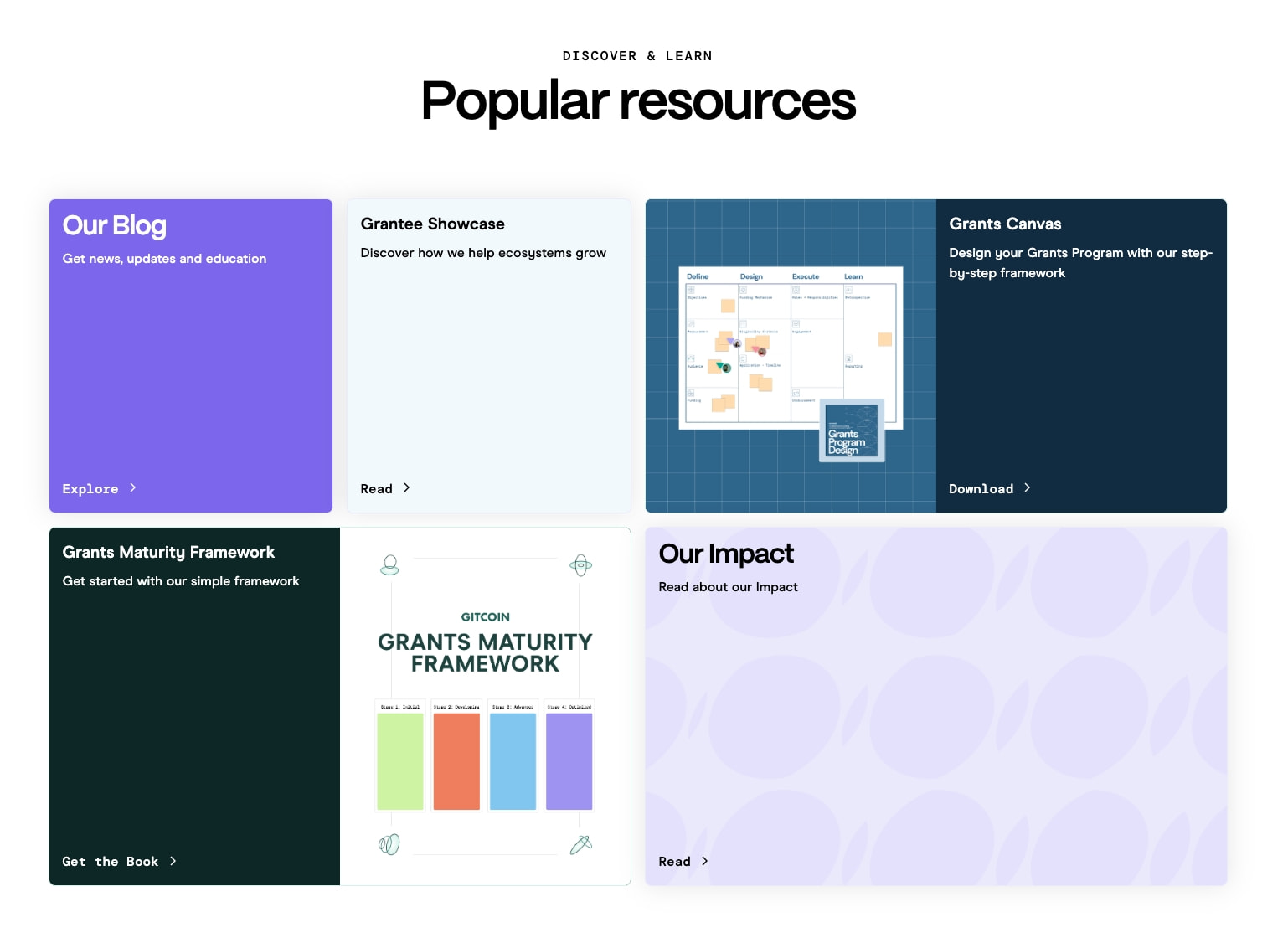Click the planet orbit icon on framework cover
Screen dimensions: 1288x943
(x=581, y=566)
